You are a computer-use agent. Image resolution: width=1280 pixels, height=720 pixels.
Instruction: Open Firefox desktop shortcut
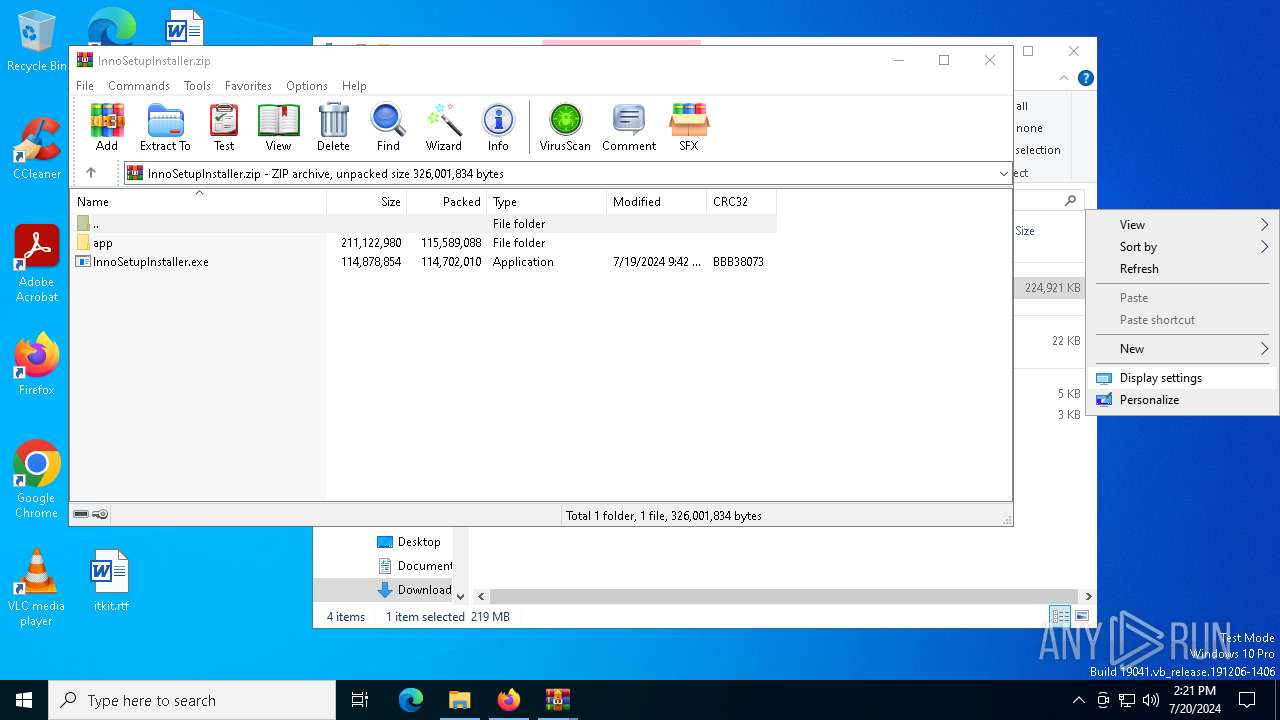point(36,365)
